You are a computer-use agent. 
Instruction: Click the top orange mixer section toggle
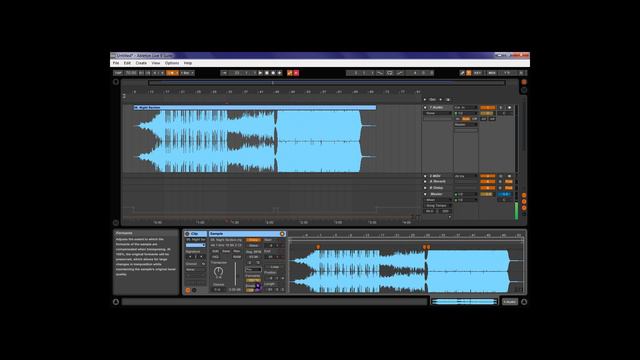pyautogui.click(x=524, y=195)
